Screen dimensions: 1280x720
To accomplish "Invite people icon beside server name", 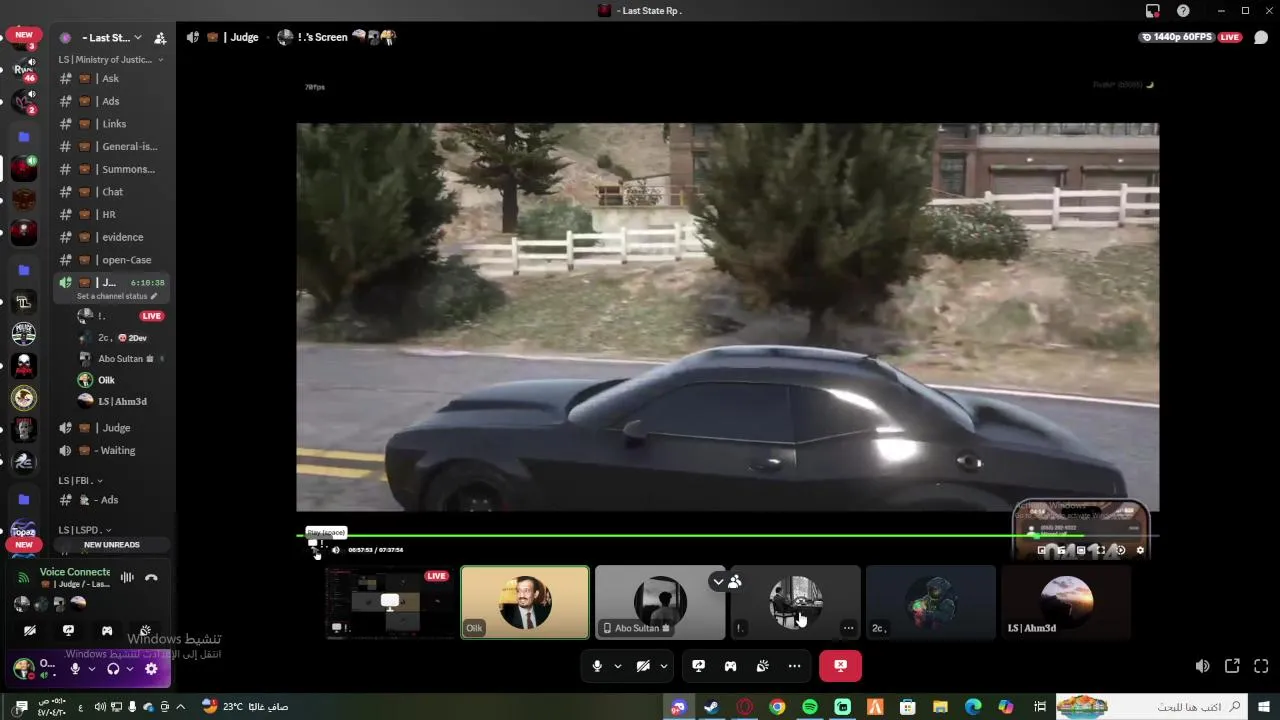I will point(160,38).
